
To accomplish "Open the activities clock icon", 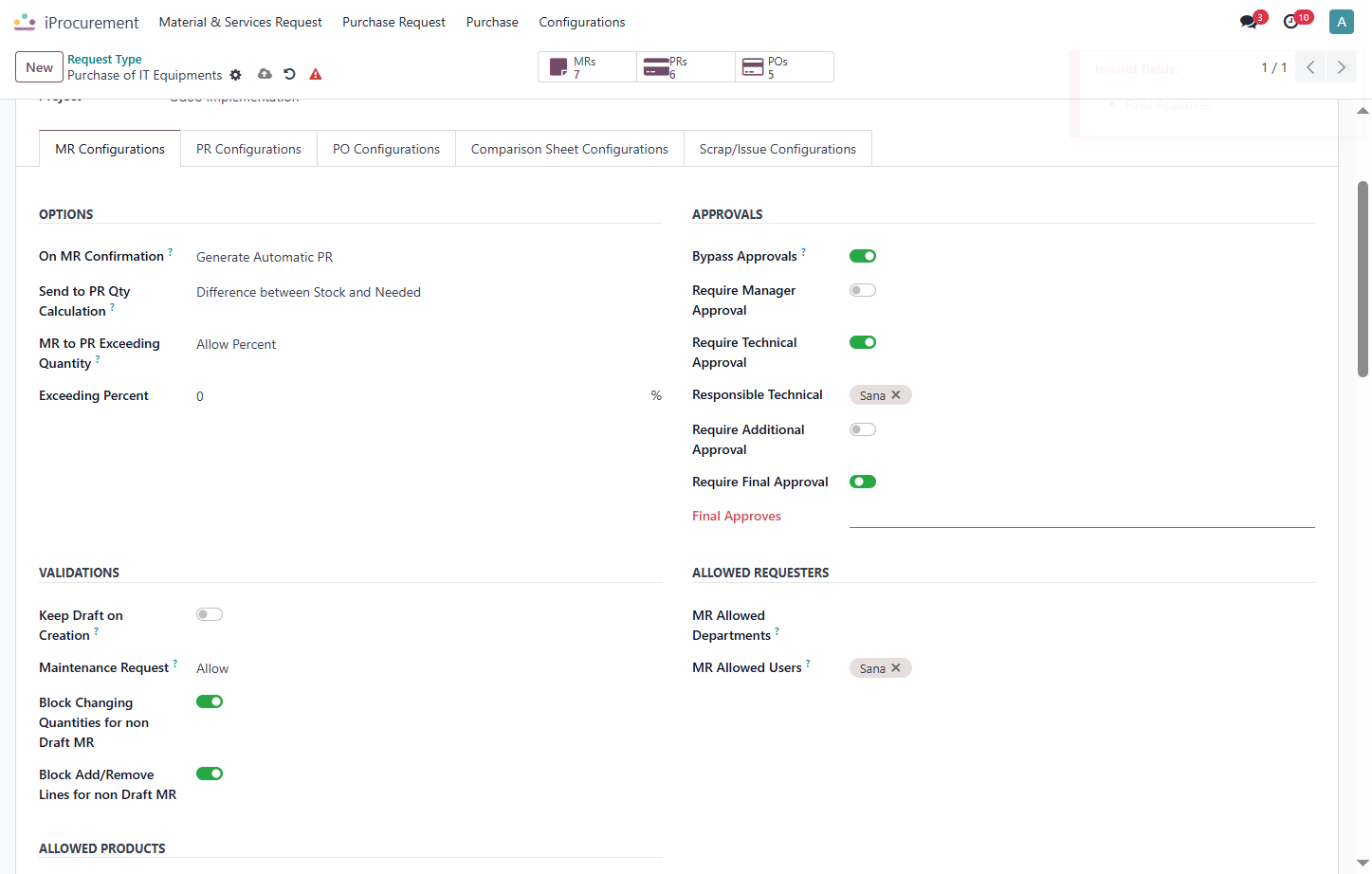I will (1290, 22).
